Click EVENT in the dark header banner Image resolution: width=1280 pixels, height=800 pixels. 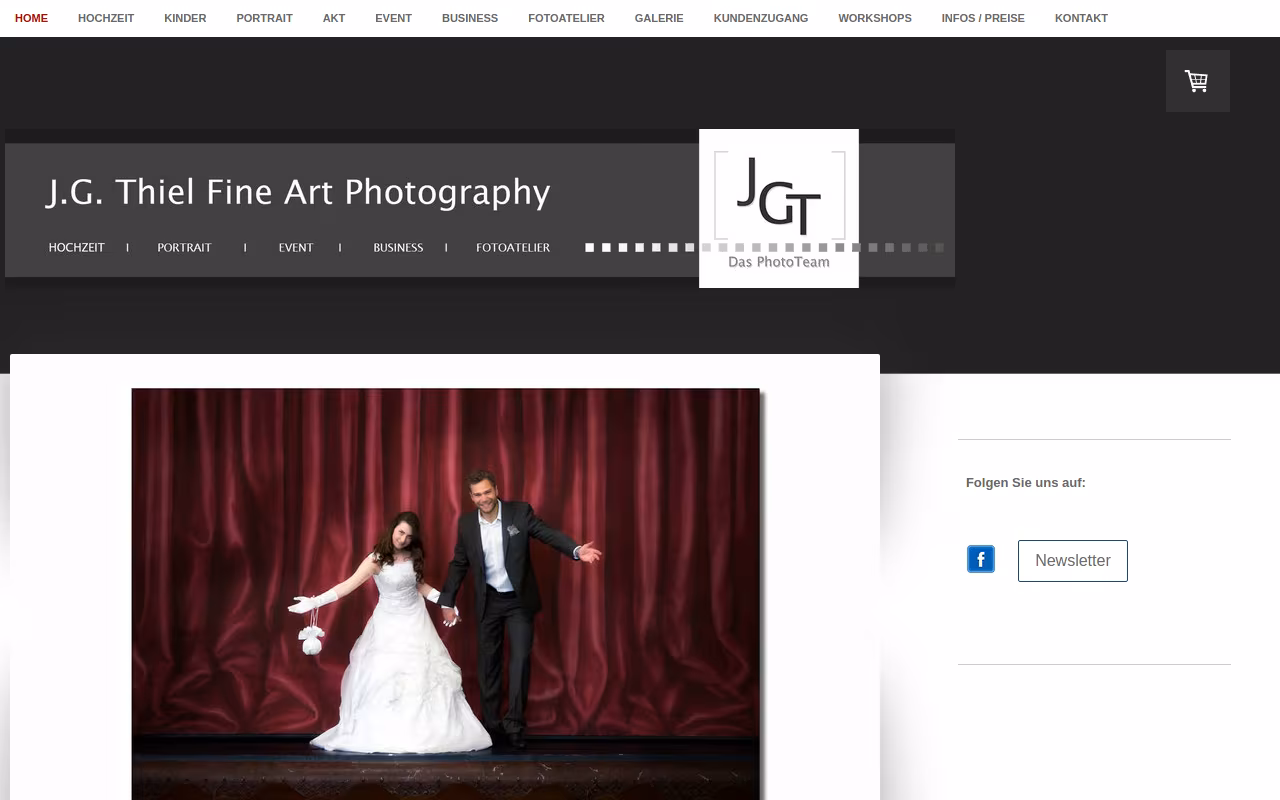coord(296,248)
